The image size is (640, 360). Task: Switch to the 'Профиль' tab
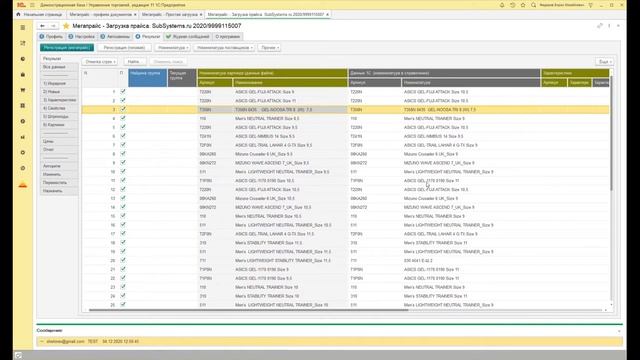(x=51, y=36)
